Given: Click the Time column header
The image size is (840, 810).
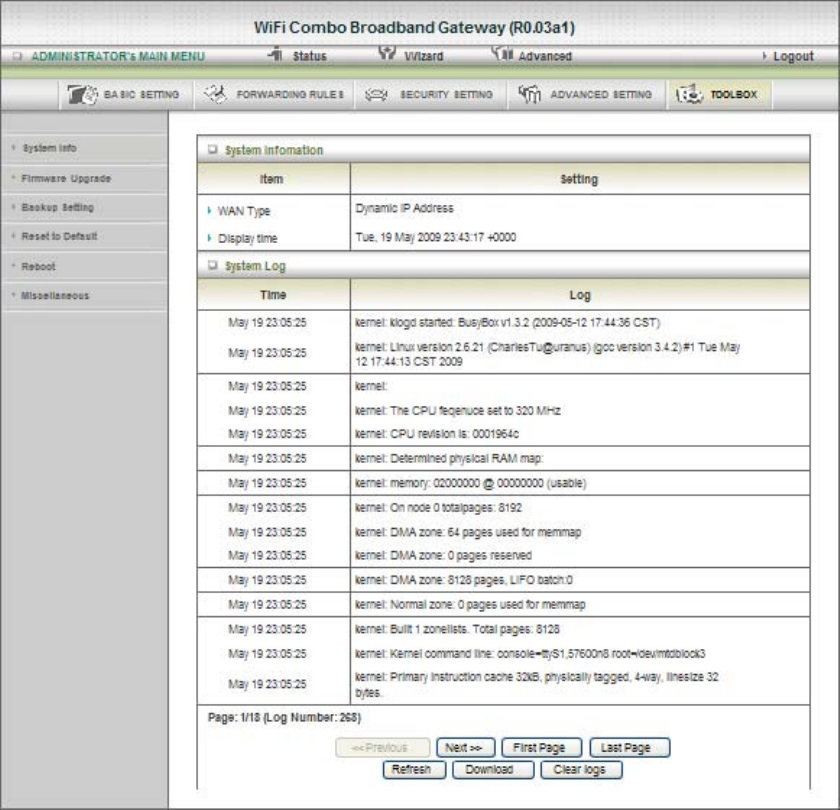Looking at the screenshot, I should pos(273,295).
